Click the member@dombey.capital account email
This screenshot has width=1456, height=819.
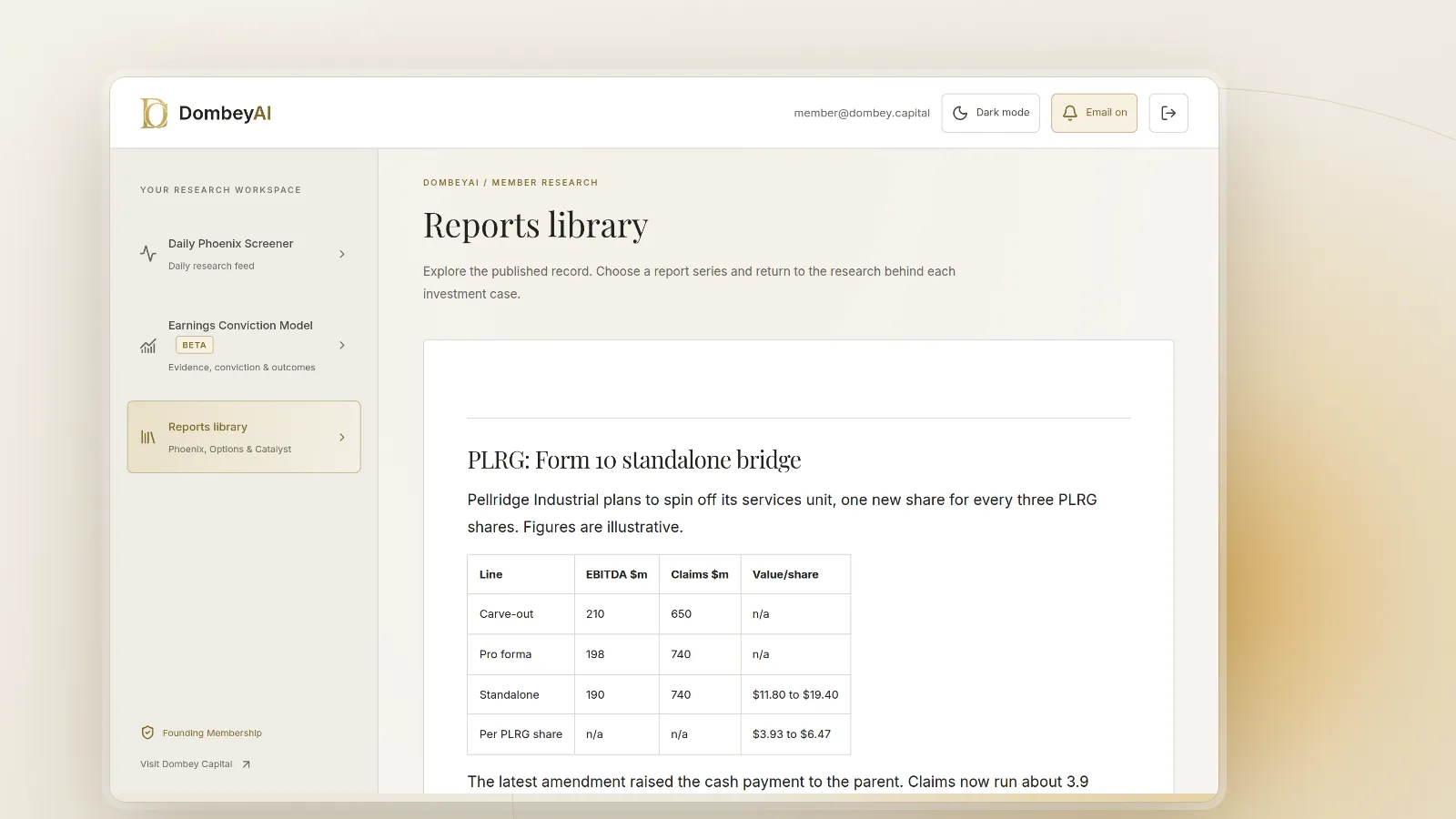862,113
